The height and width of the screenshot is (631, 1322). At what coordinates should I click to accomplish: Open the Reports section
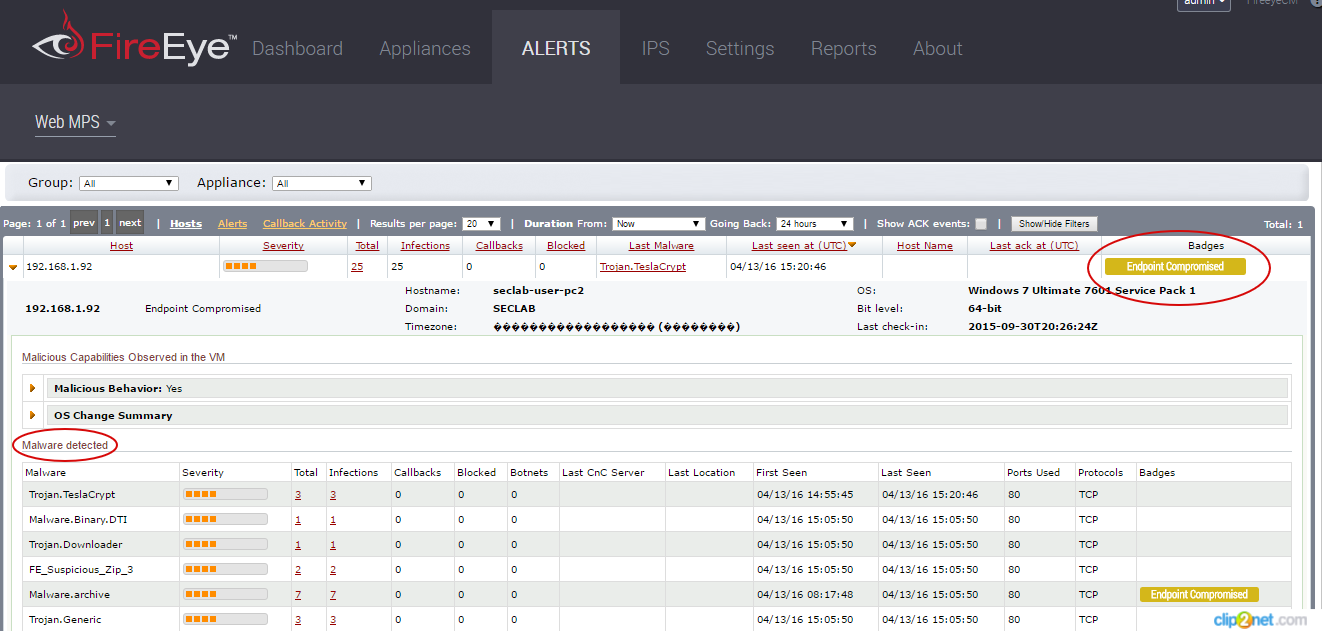[843, 48]
